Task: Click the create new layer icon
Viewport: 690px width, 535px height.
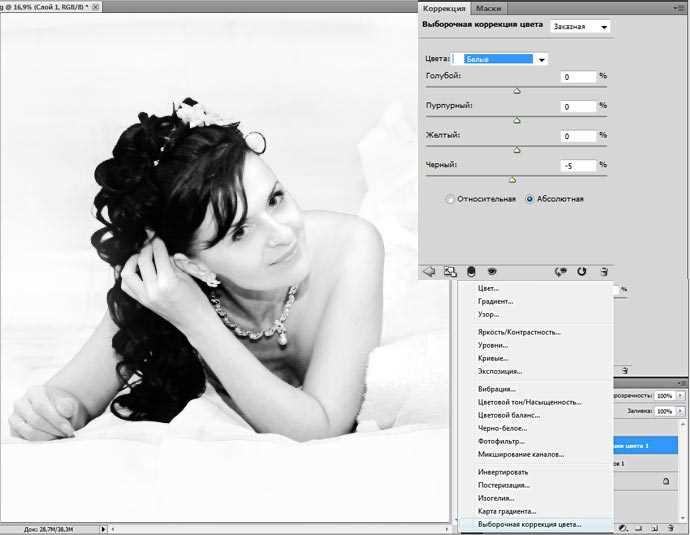Action: [x=654, y=528]
